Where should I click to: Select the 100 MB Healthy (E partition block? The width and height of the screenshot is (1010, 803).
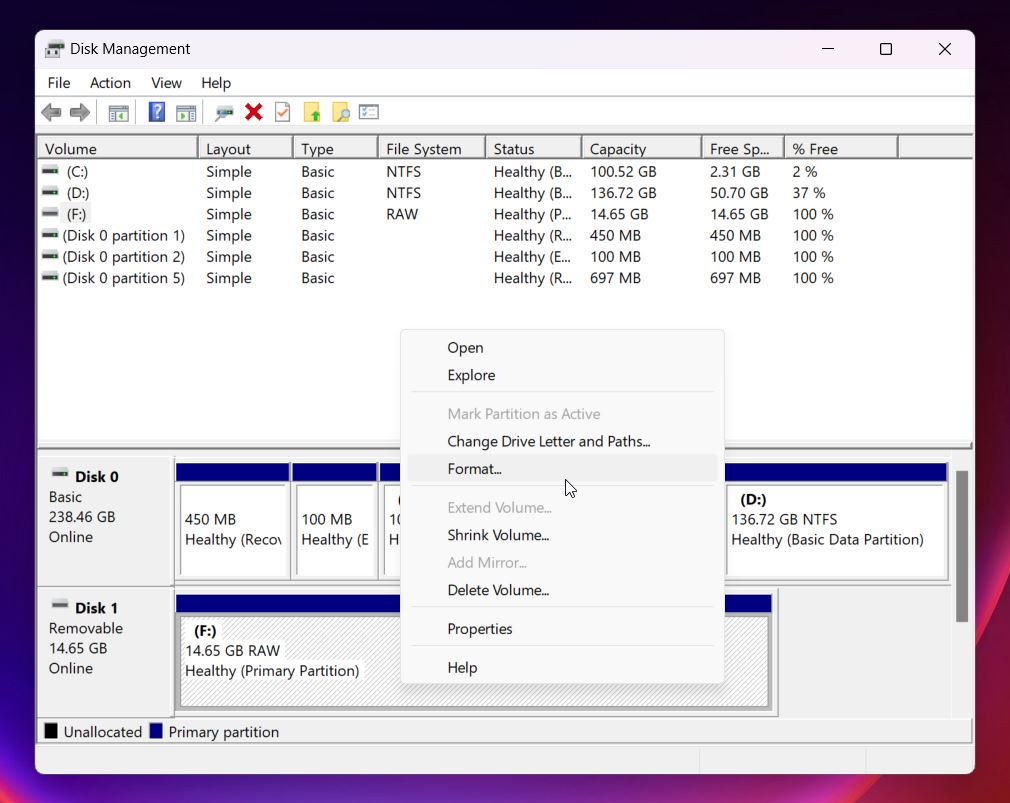334,520
